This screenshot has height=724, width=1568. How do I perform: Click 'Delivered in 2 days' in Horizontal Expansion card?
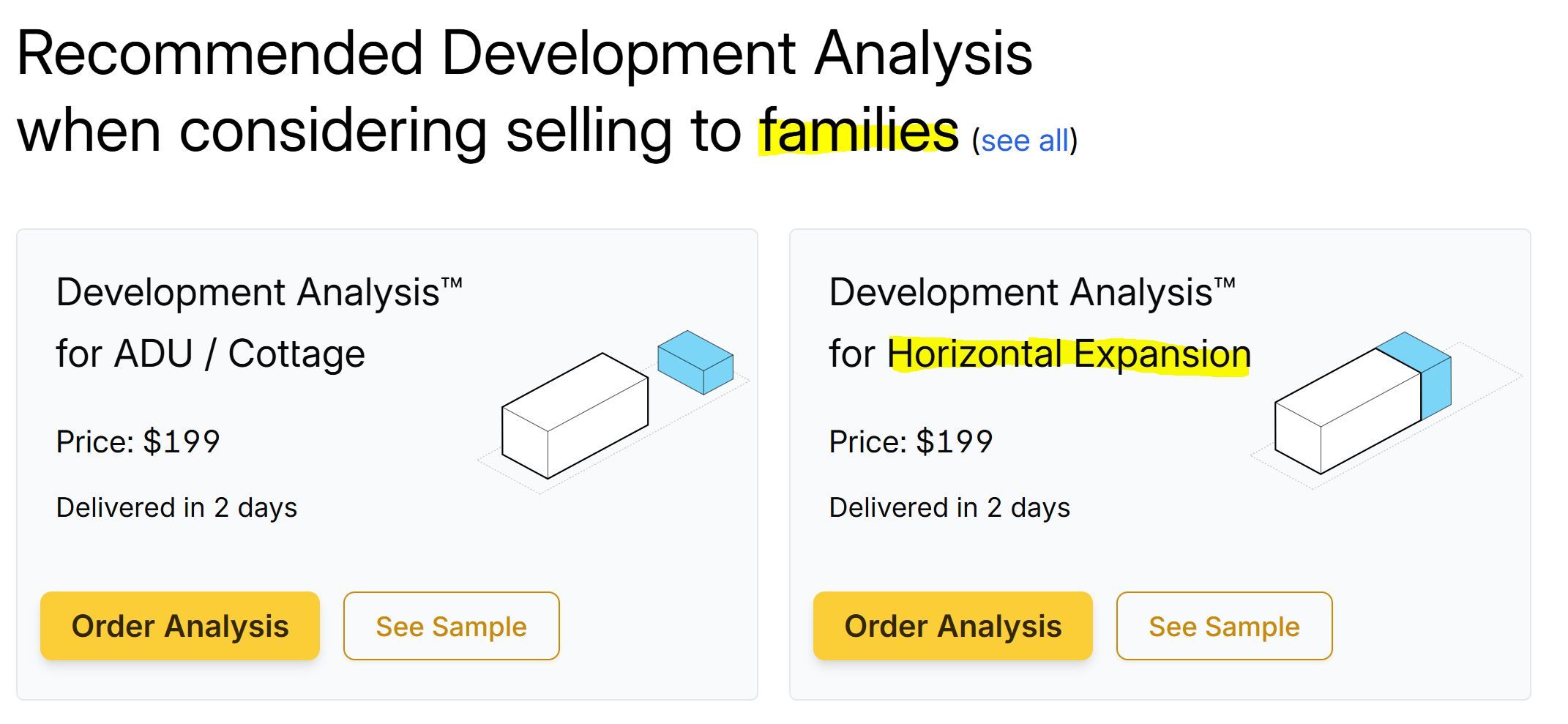pyautogui.click(x=949, y=507)
